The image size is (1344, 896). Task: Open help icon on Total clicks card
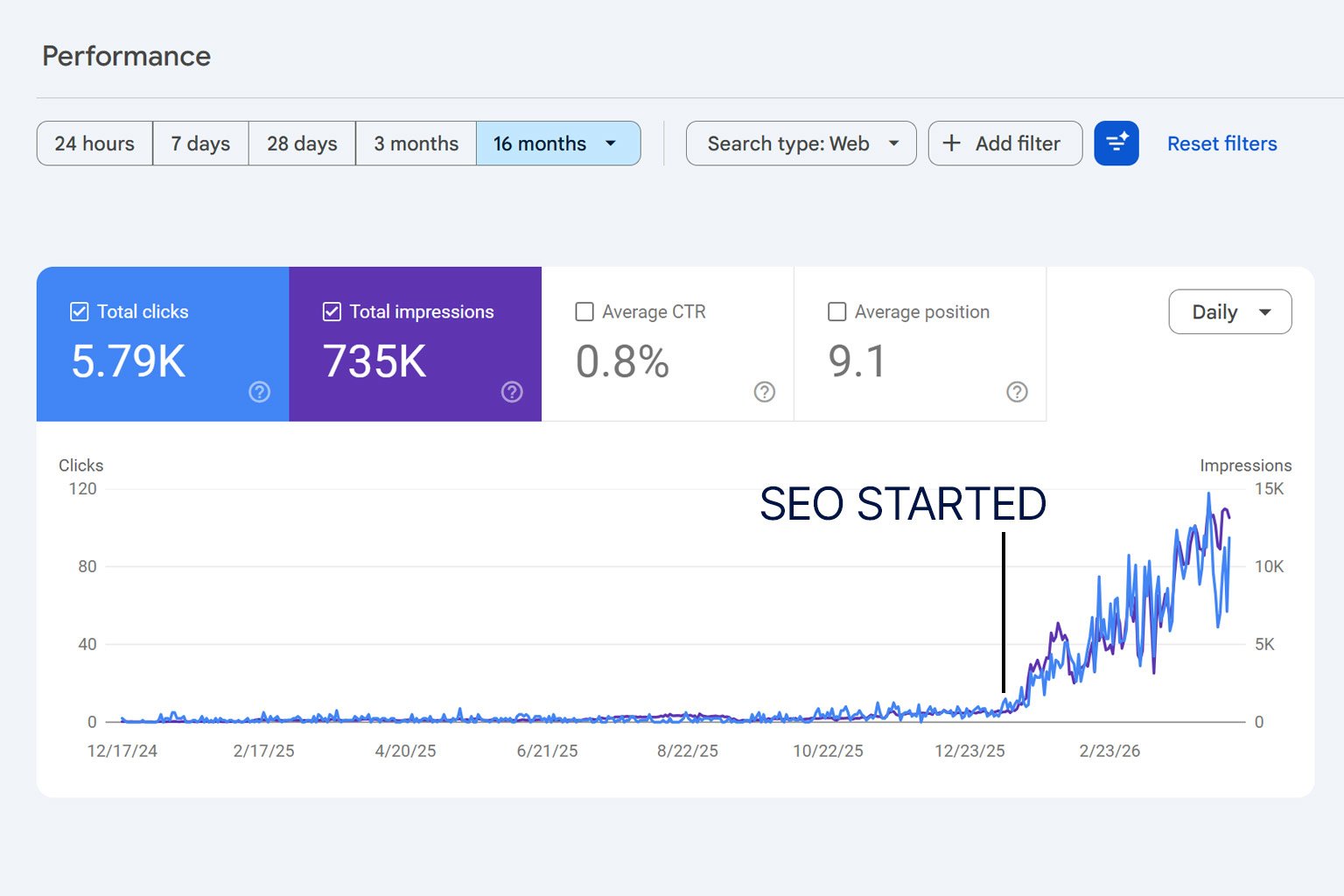pos(259,392)
